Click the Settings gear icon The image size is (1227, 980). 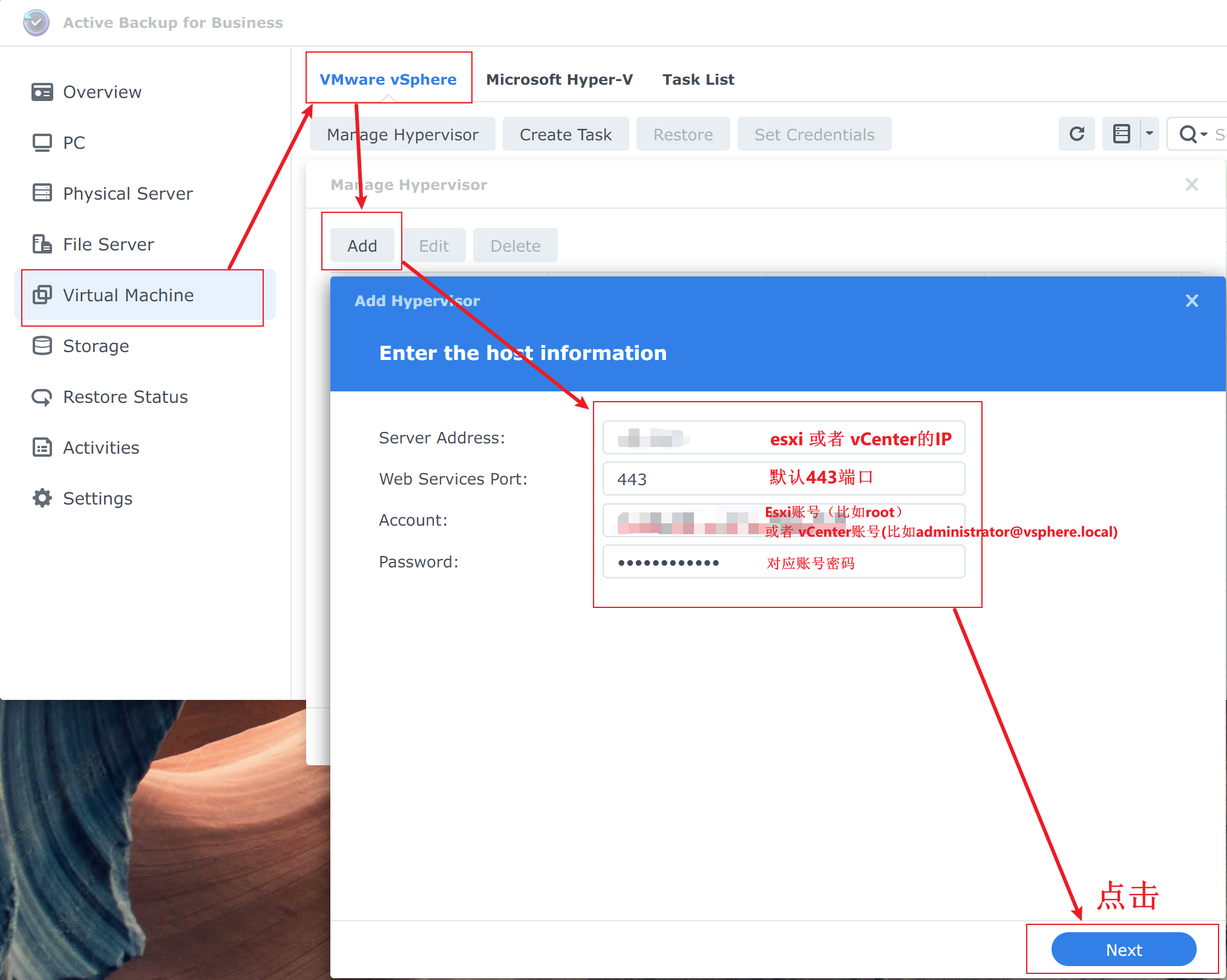click(42, 498)
